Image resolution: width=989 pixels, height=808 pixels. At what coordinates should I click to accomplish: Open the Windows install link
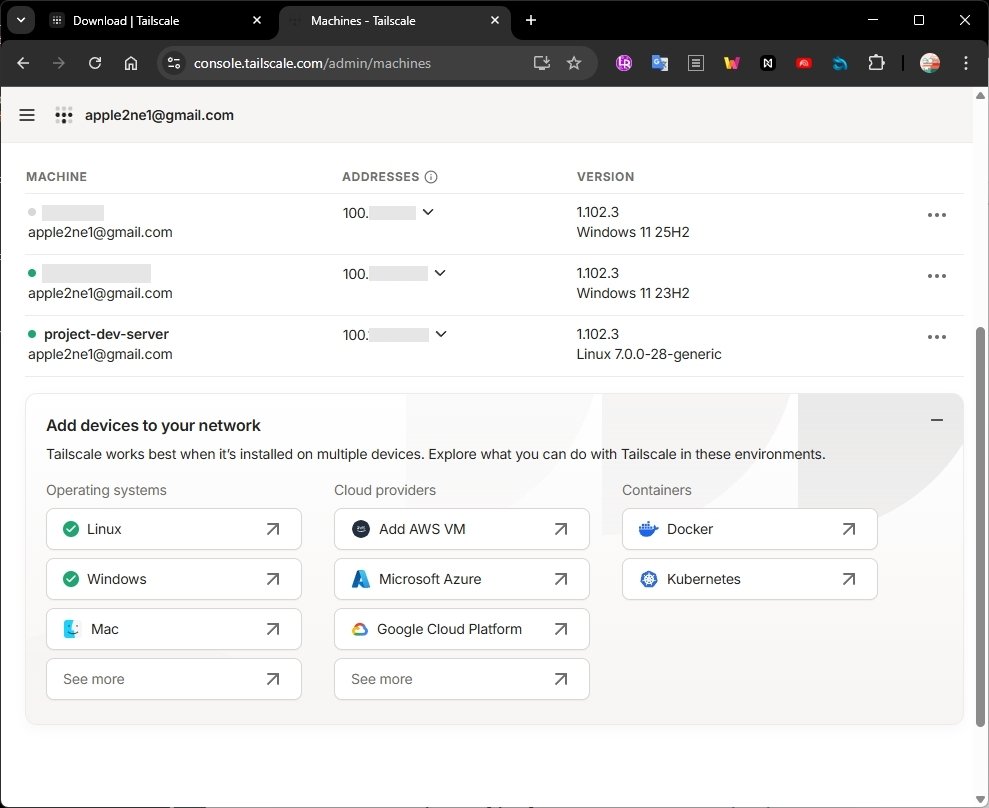click(x=173, y=579)
